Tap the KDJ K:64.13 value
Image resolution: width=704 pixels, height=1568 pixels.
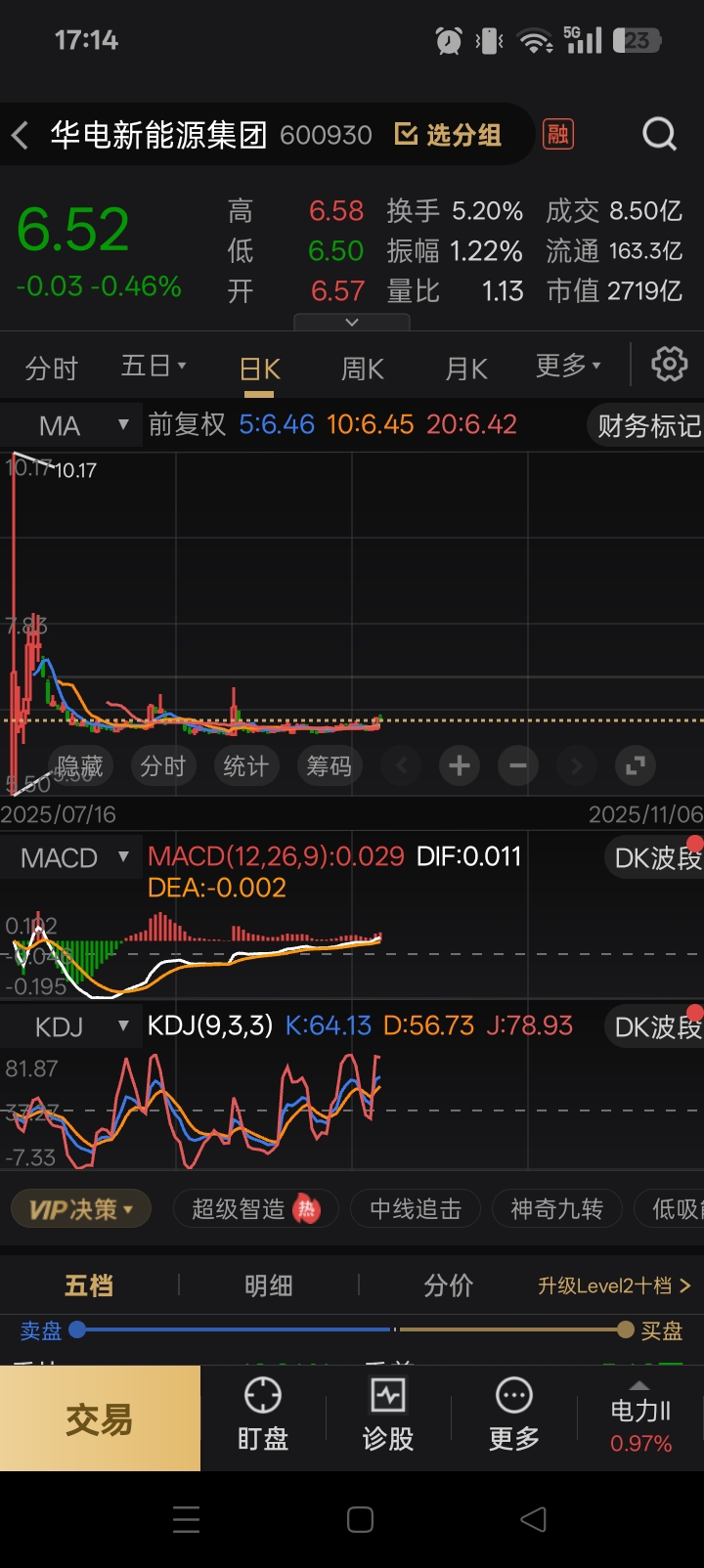pos(329,1025)
